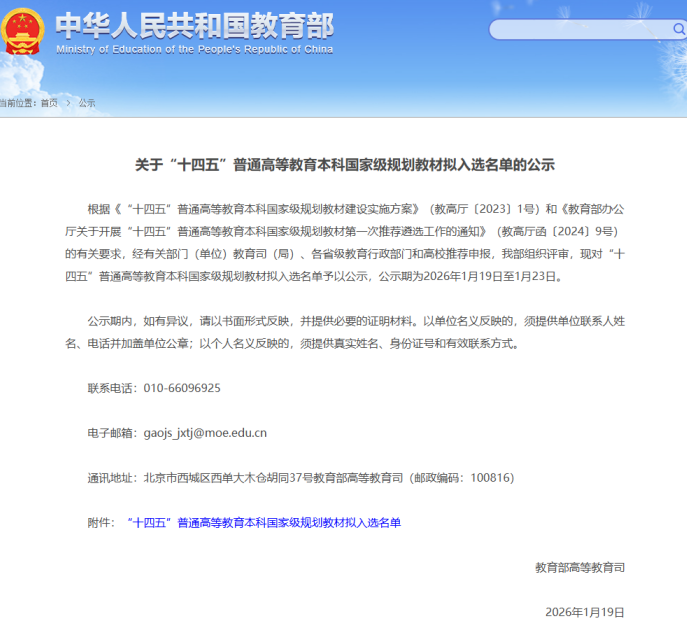Click the national emblem logo
The image size is (687, 628).
click(22, 32)
